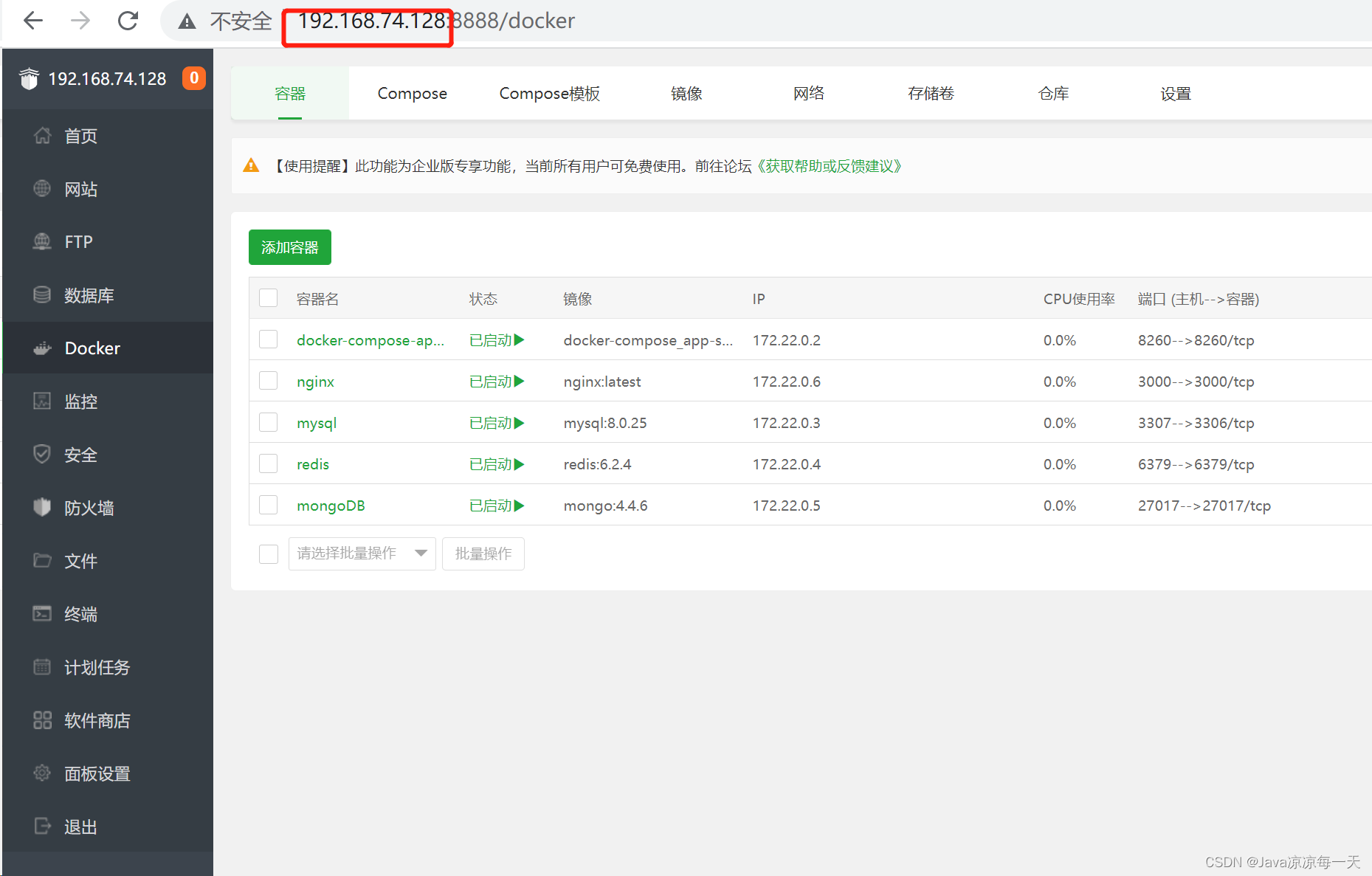Switch to the Compose tab
1372x876 pixels.
412,93
